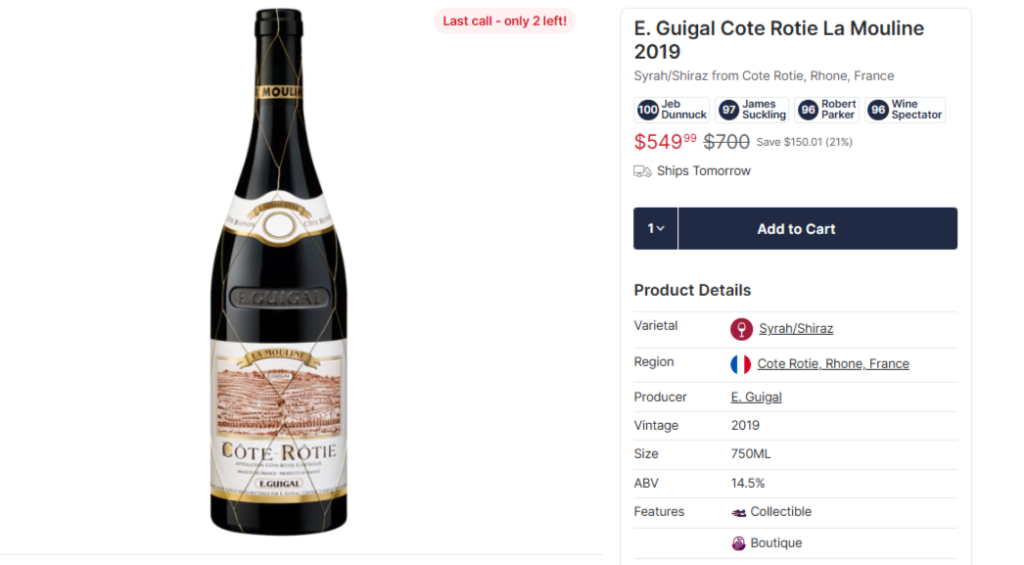1024x565 pixels.
Task: Click the Collectible feature icon
Action: click(x=739, y=512)
